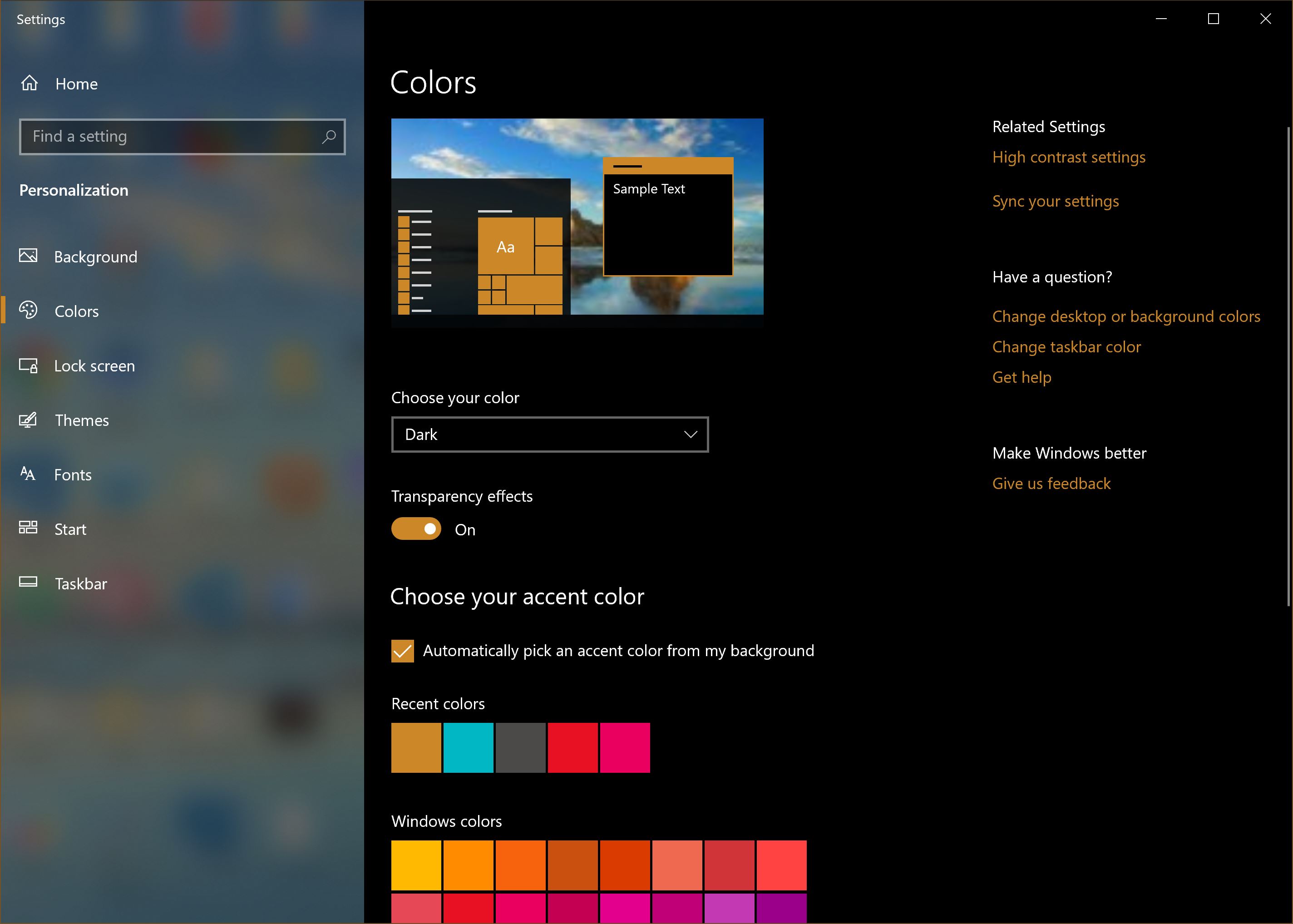Click the Find a setting search box

171,137
